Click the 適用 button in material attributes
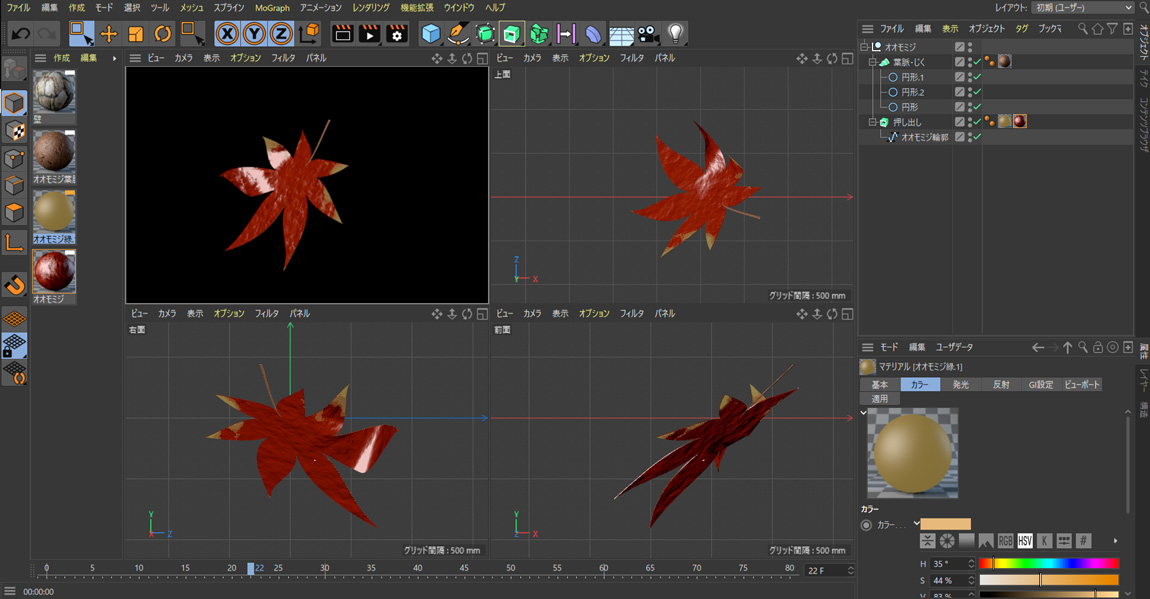The image size is (1150, 599). (x=879, y=398)
